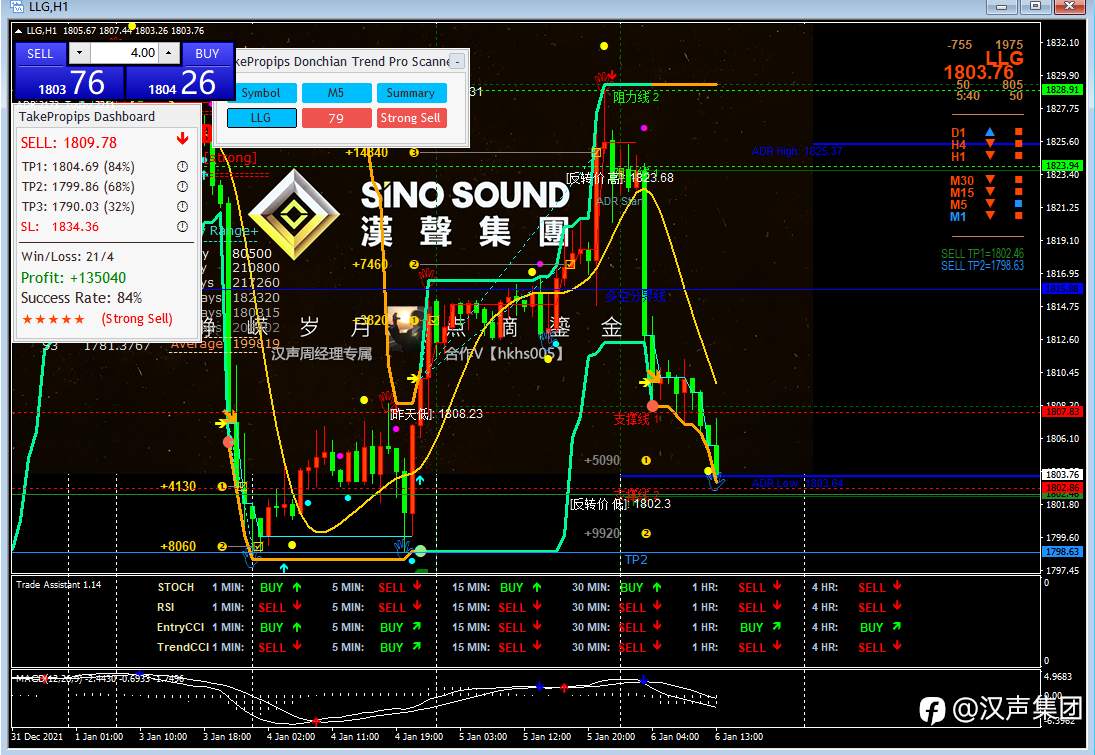The height and width of the screenshot is (755, 1095).
Task: Click the orange down triangle beside M15
Action: pyautogui.click(x=990, y=191)
